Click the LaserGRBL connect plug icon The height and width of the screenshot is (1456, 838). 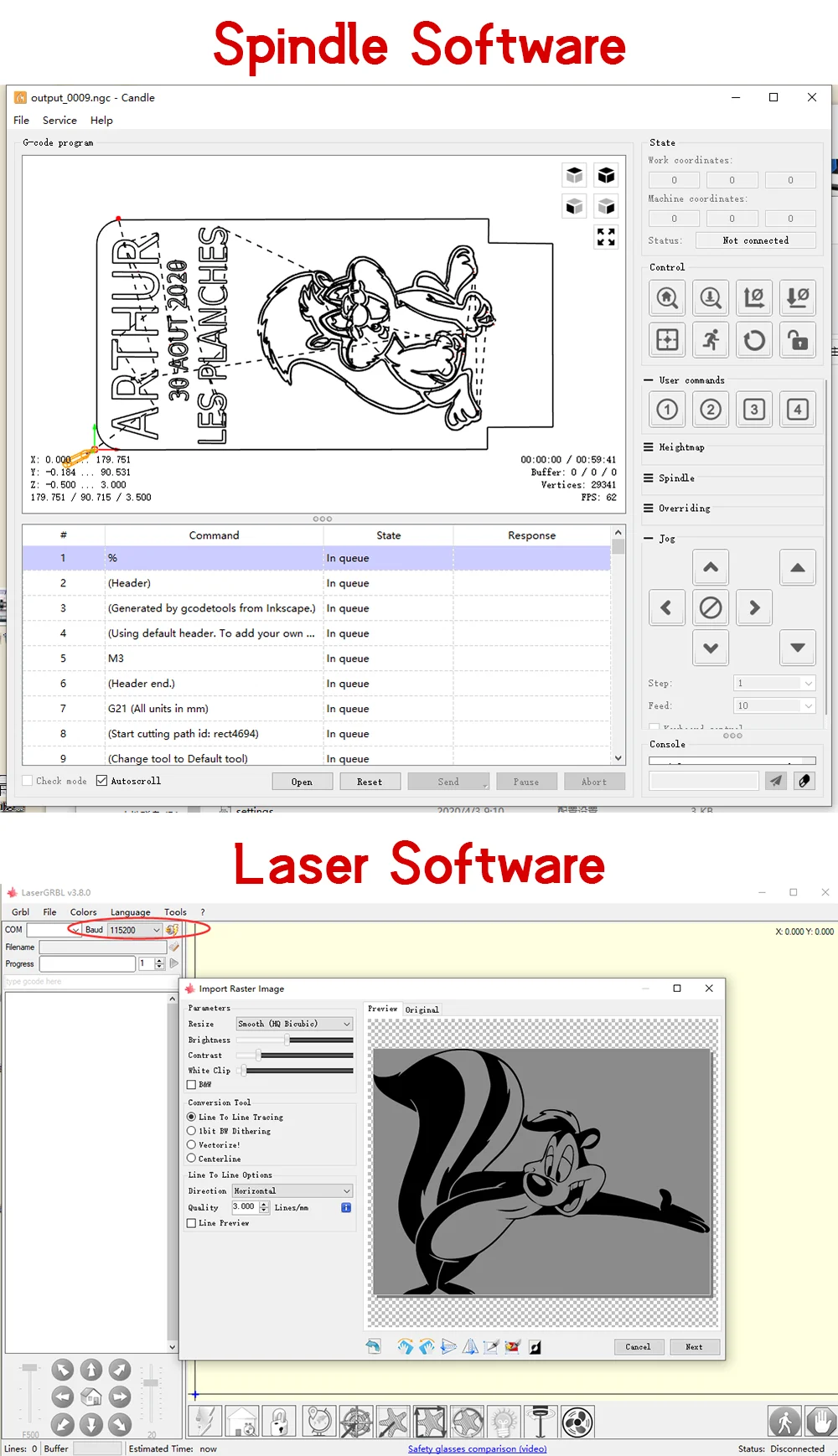click(172, 929)
